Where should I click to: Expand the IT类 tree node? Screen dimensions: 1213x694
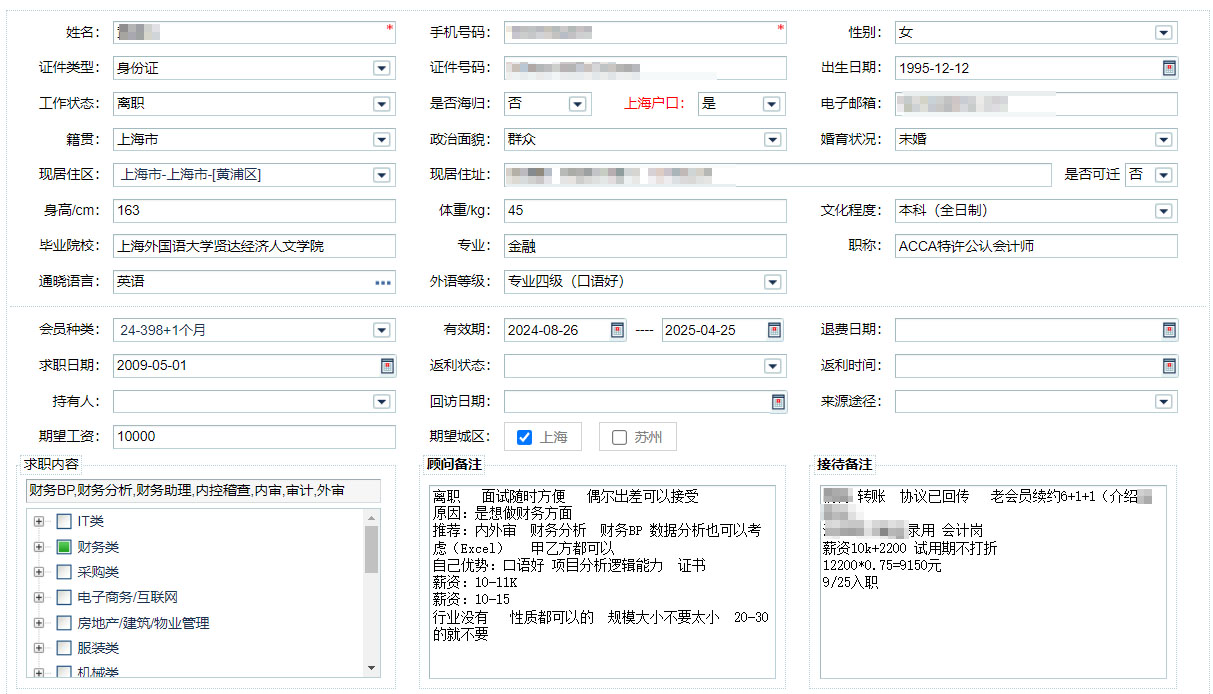(39, 521)
